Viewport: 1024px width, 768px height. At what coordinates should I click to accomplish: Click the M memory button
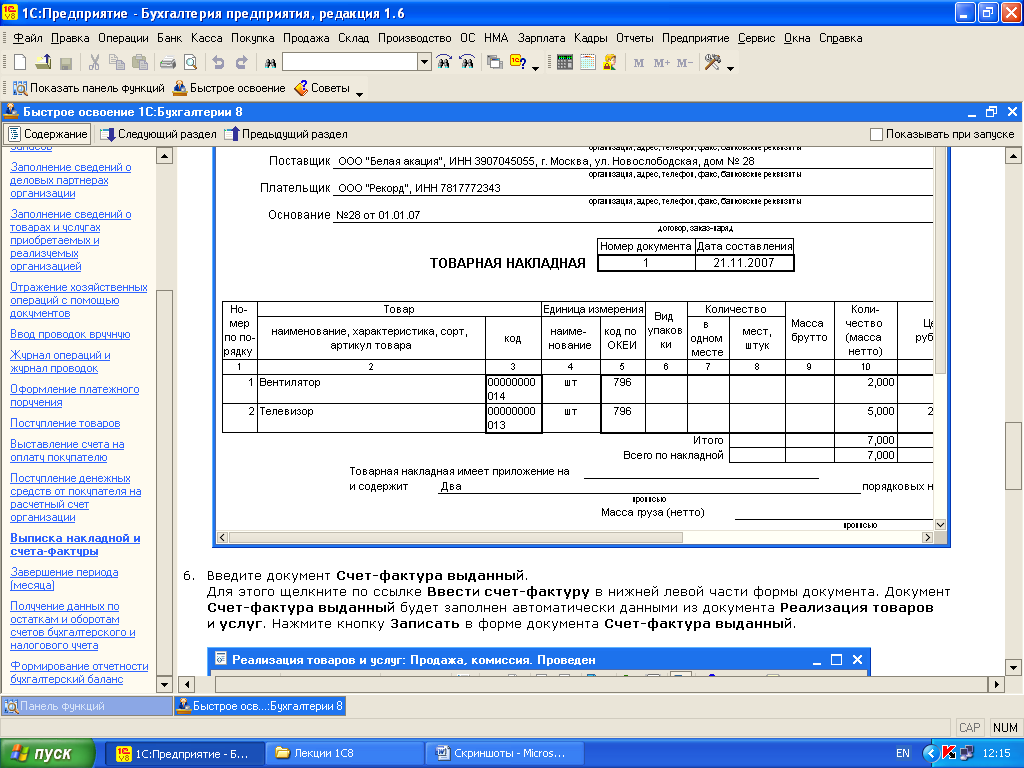[x=639, y=63]
